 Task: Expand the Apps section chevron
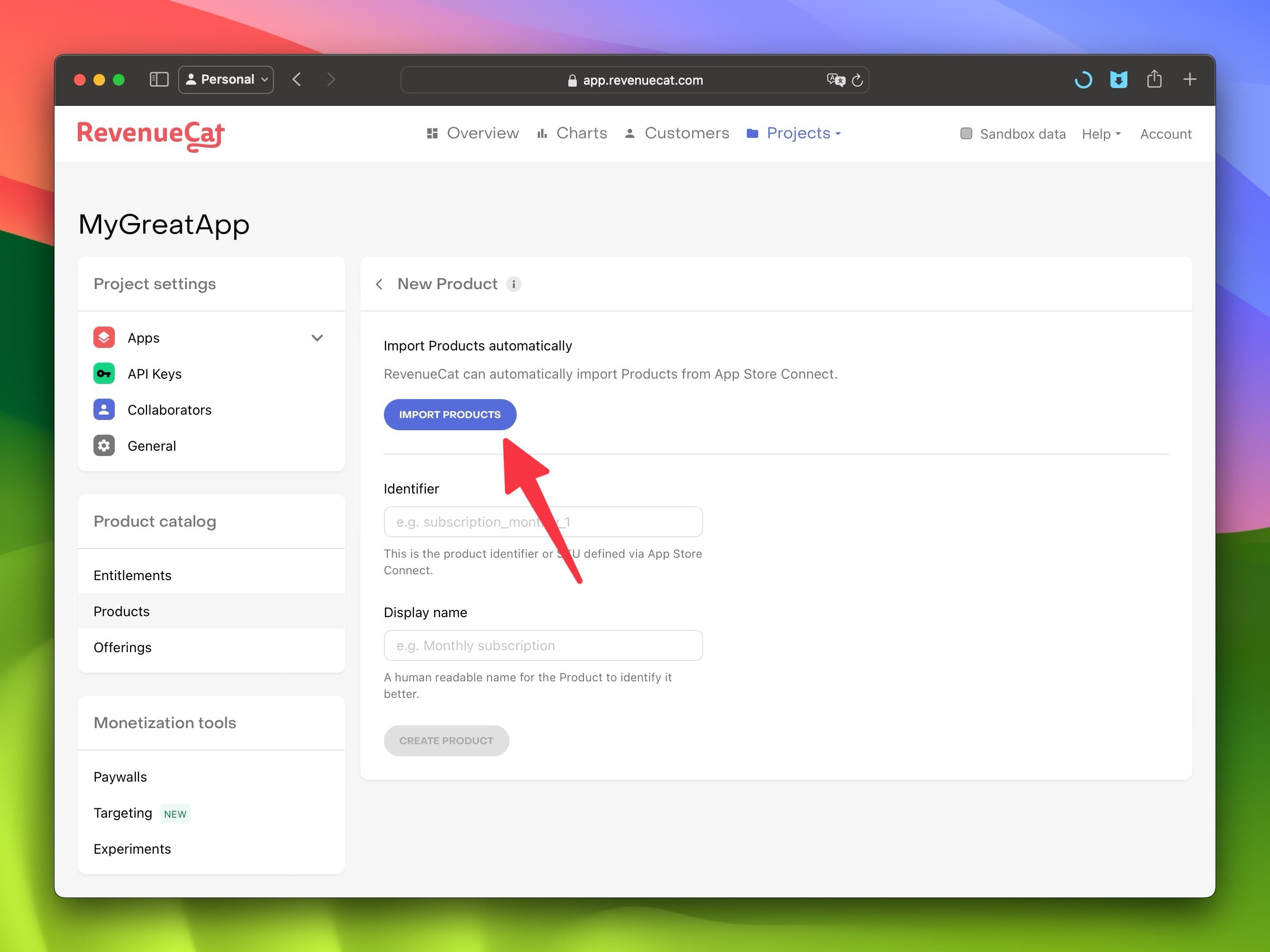coord(317,338)
